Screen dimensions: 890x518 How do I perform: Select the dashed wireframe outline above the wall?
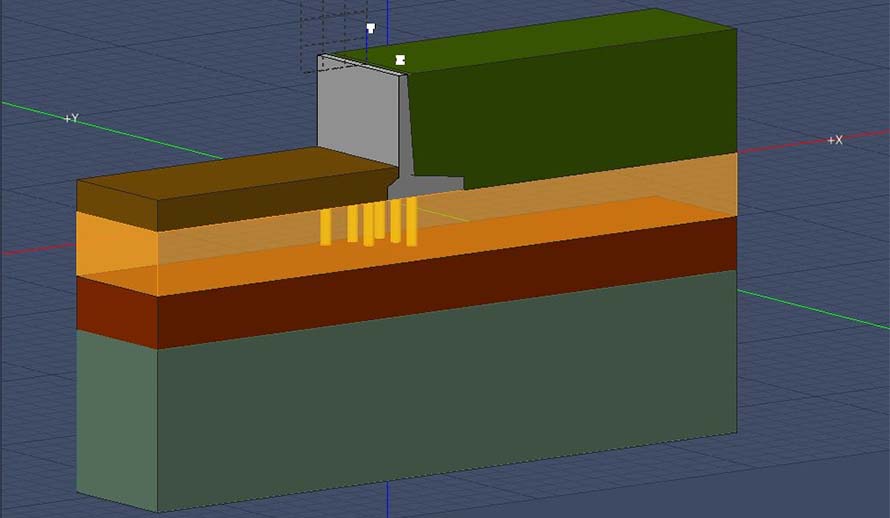334,35
